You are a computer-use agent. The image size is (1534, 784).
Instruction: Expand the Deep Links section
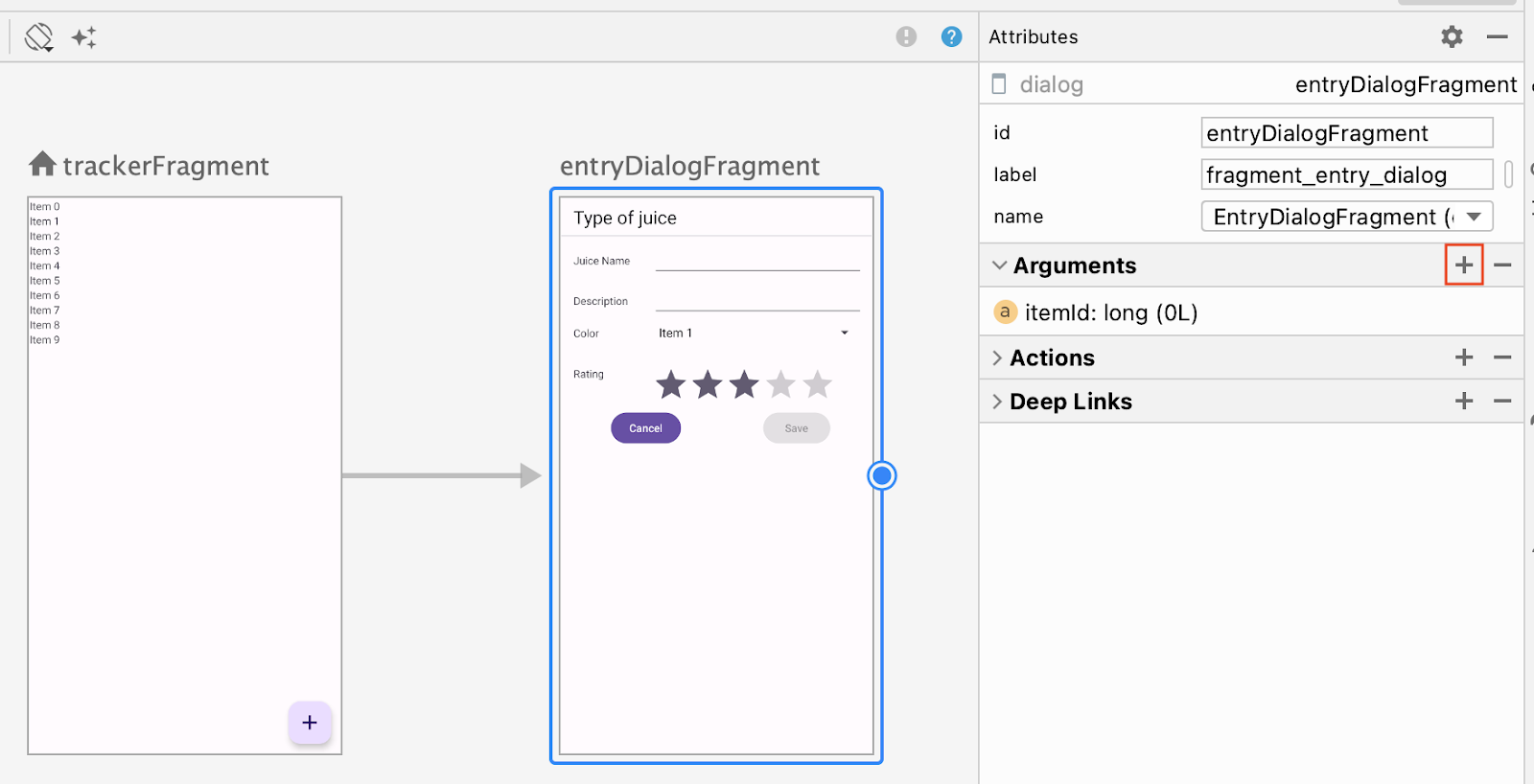pyautogui.click(x=997, y=402)
